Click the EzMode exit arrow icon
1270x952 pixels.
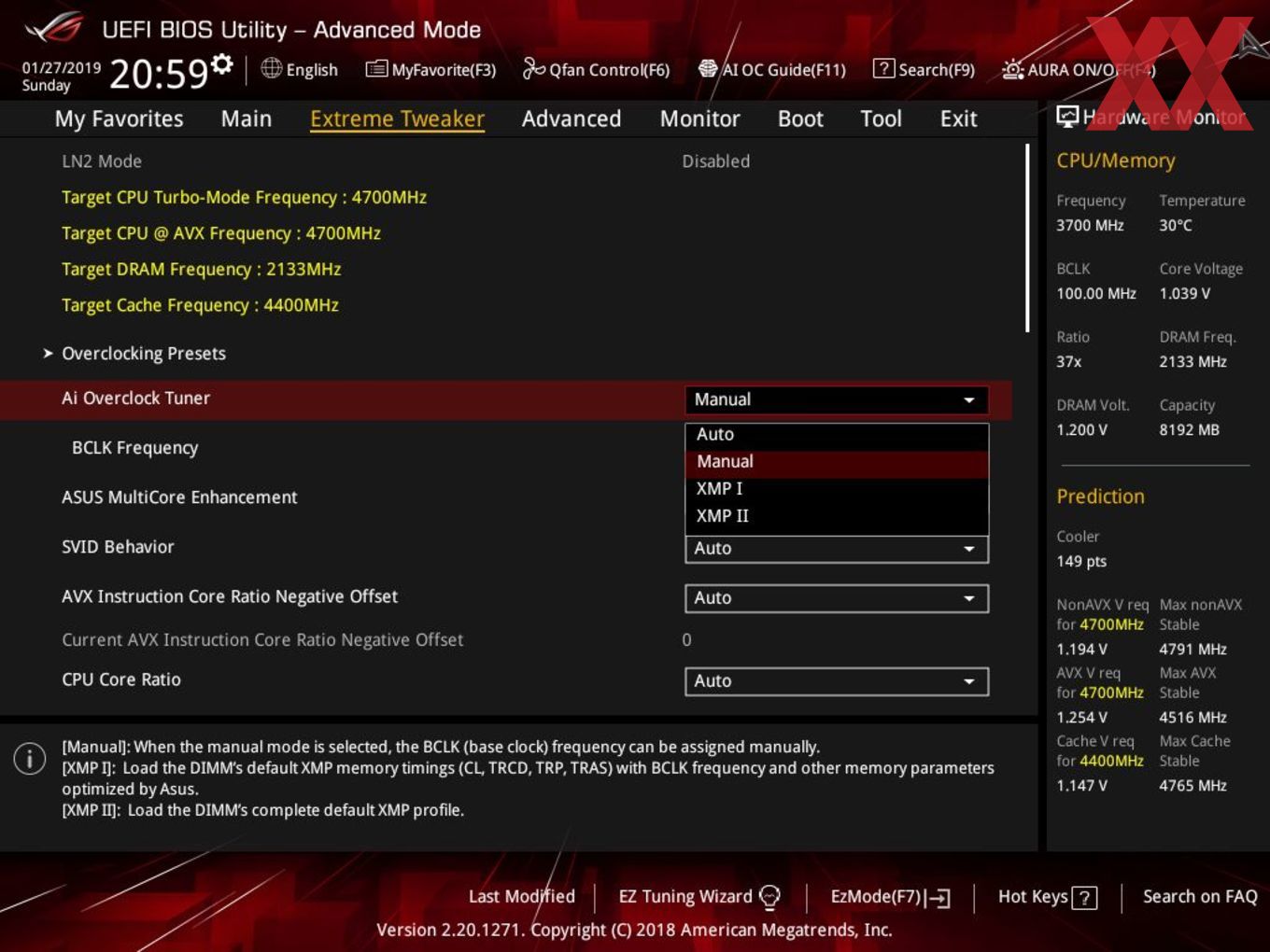click(938, 898)
